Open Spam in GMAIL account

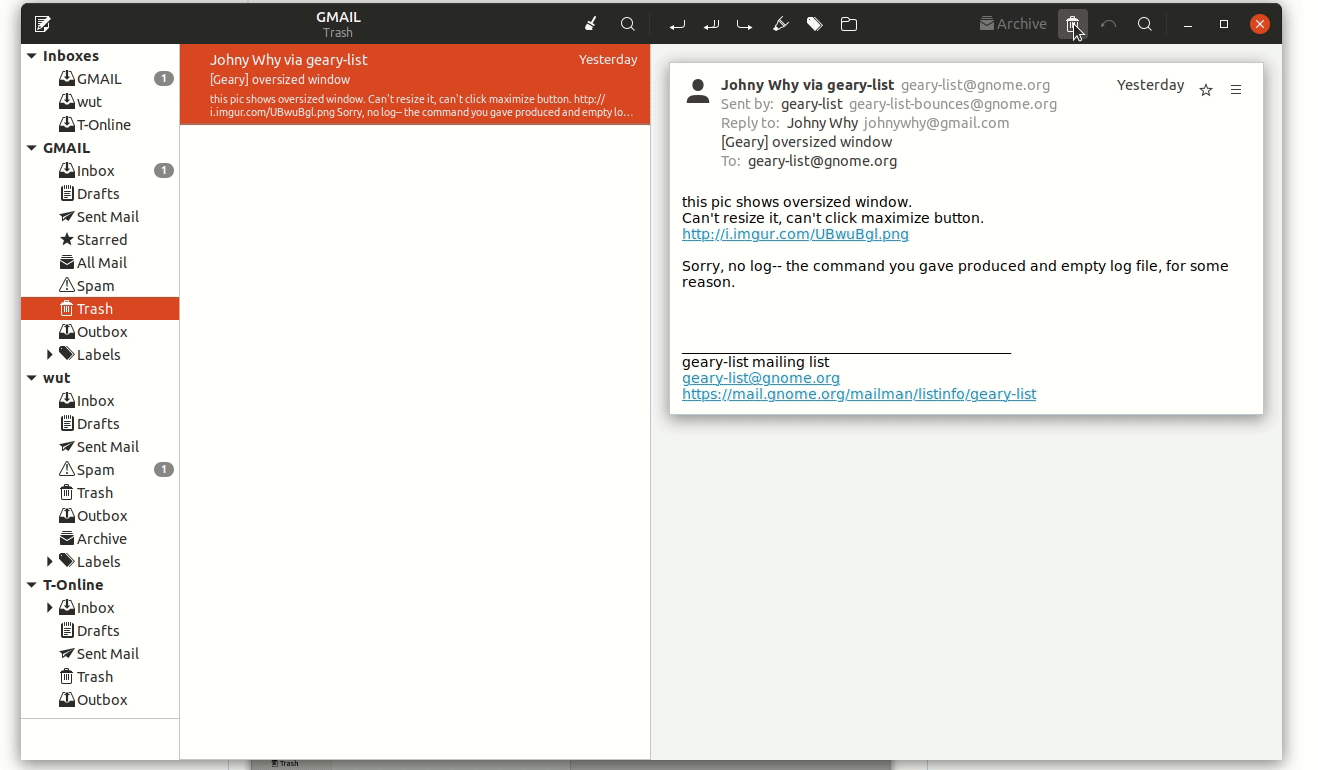coord(100,286)
